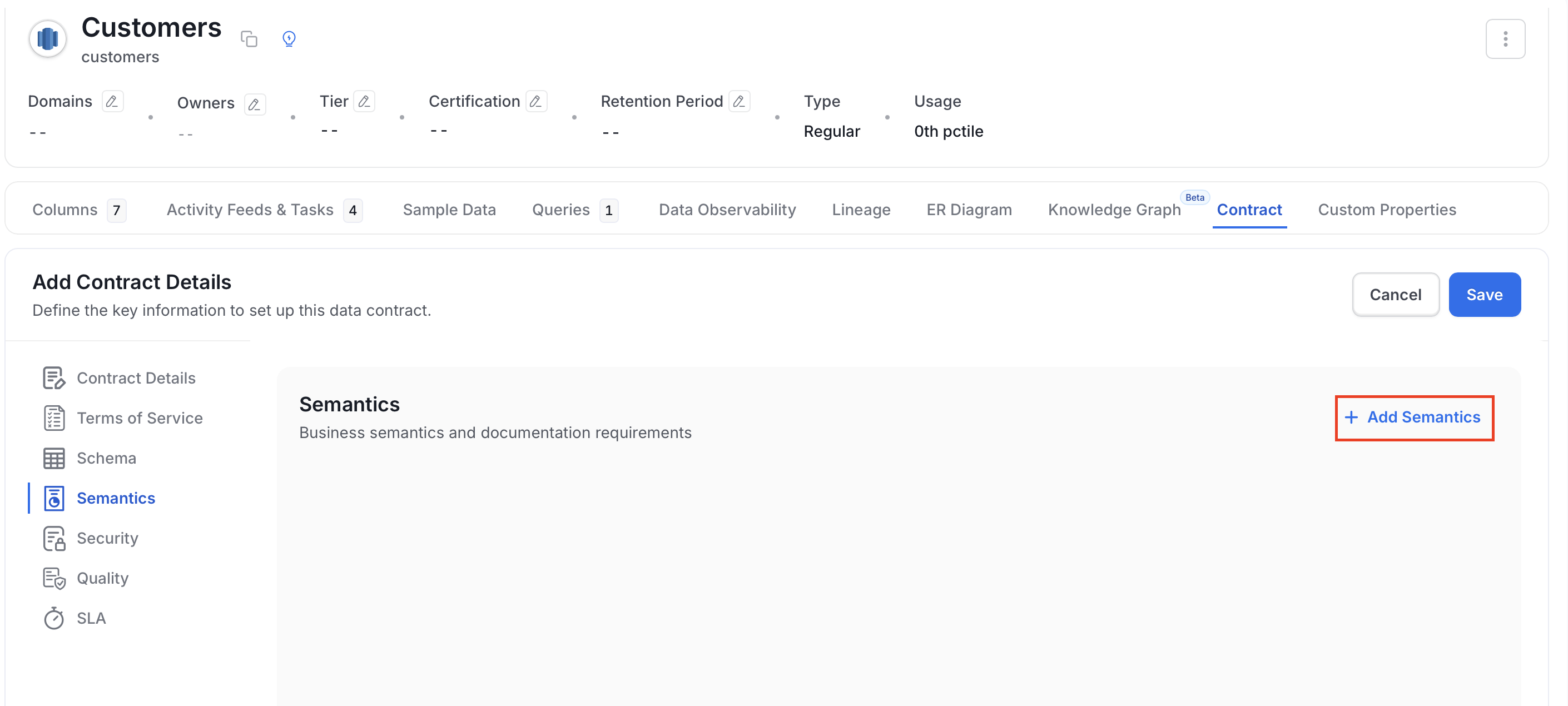This screenshot has height=706, width=1568.
Task: Edit Owners with the pencil icon
Action: coord(255,104)
